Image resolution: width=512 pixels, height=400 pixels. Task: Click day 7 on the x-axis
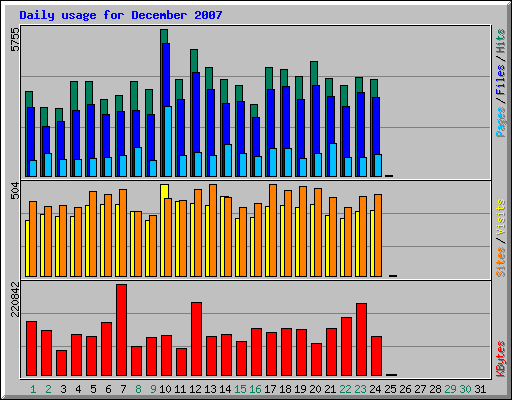(x=123, y=389)
